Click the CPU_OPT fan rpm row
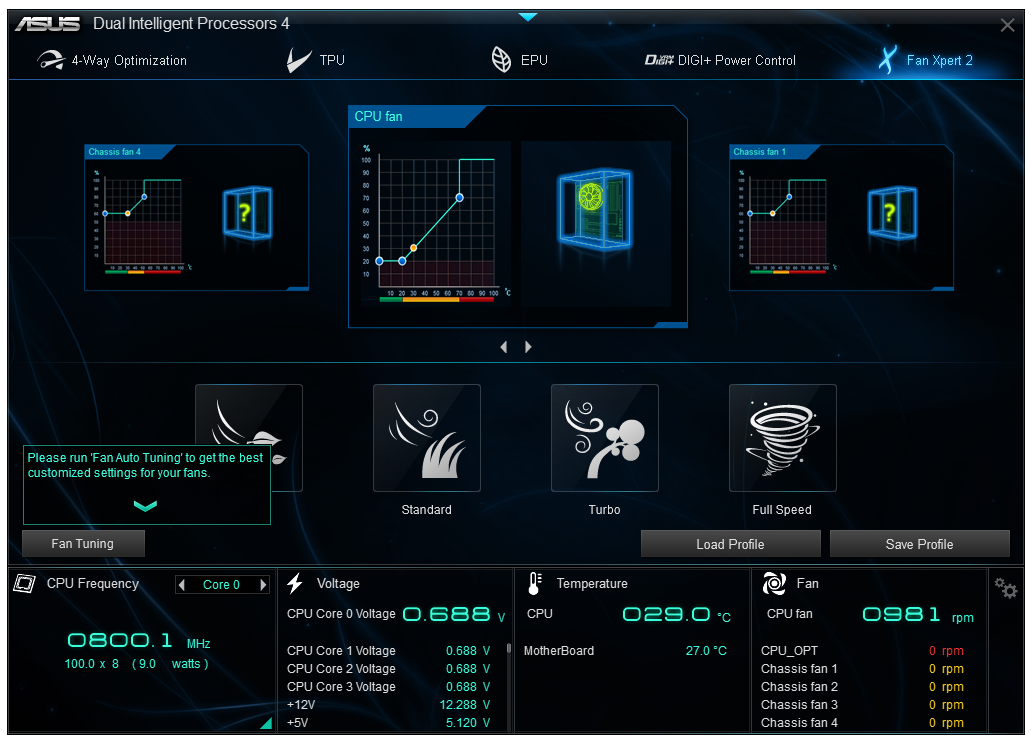1031x741 pixels. [x=862, y=651]
